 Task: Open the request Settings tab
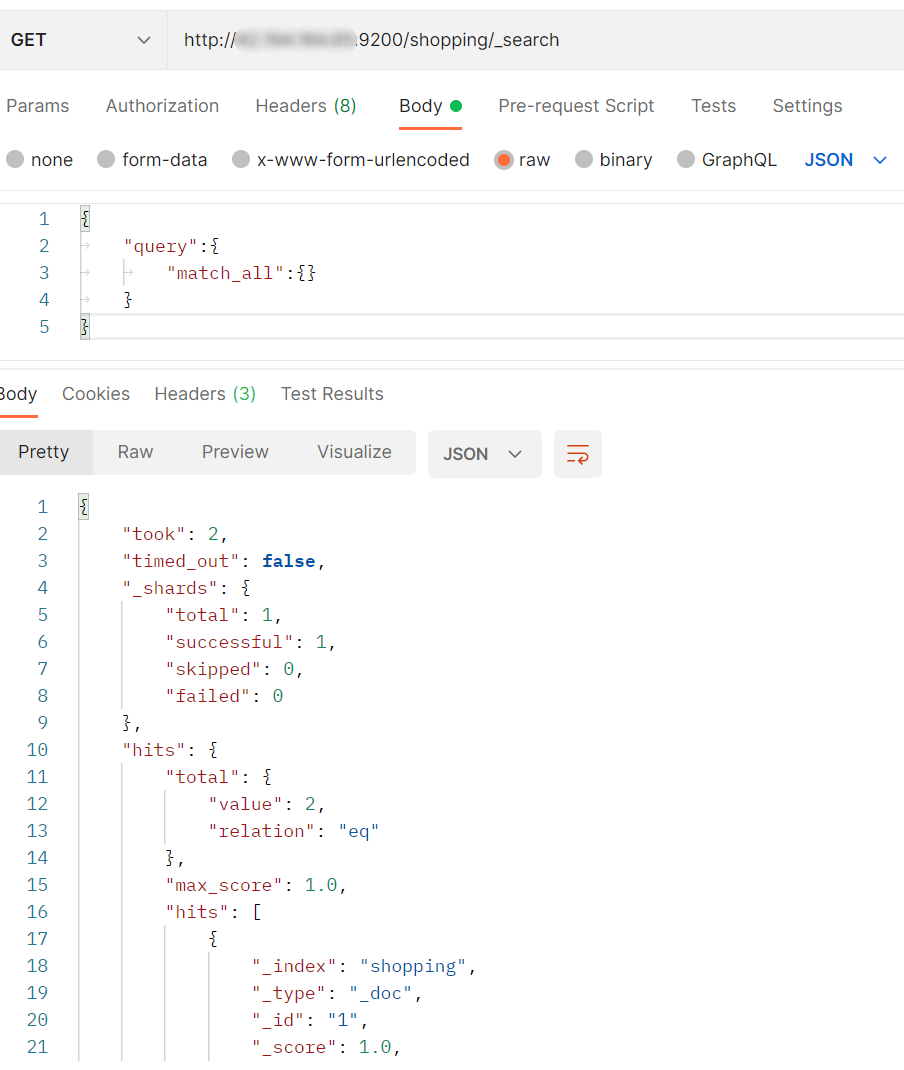(807, 106)
